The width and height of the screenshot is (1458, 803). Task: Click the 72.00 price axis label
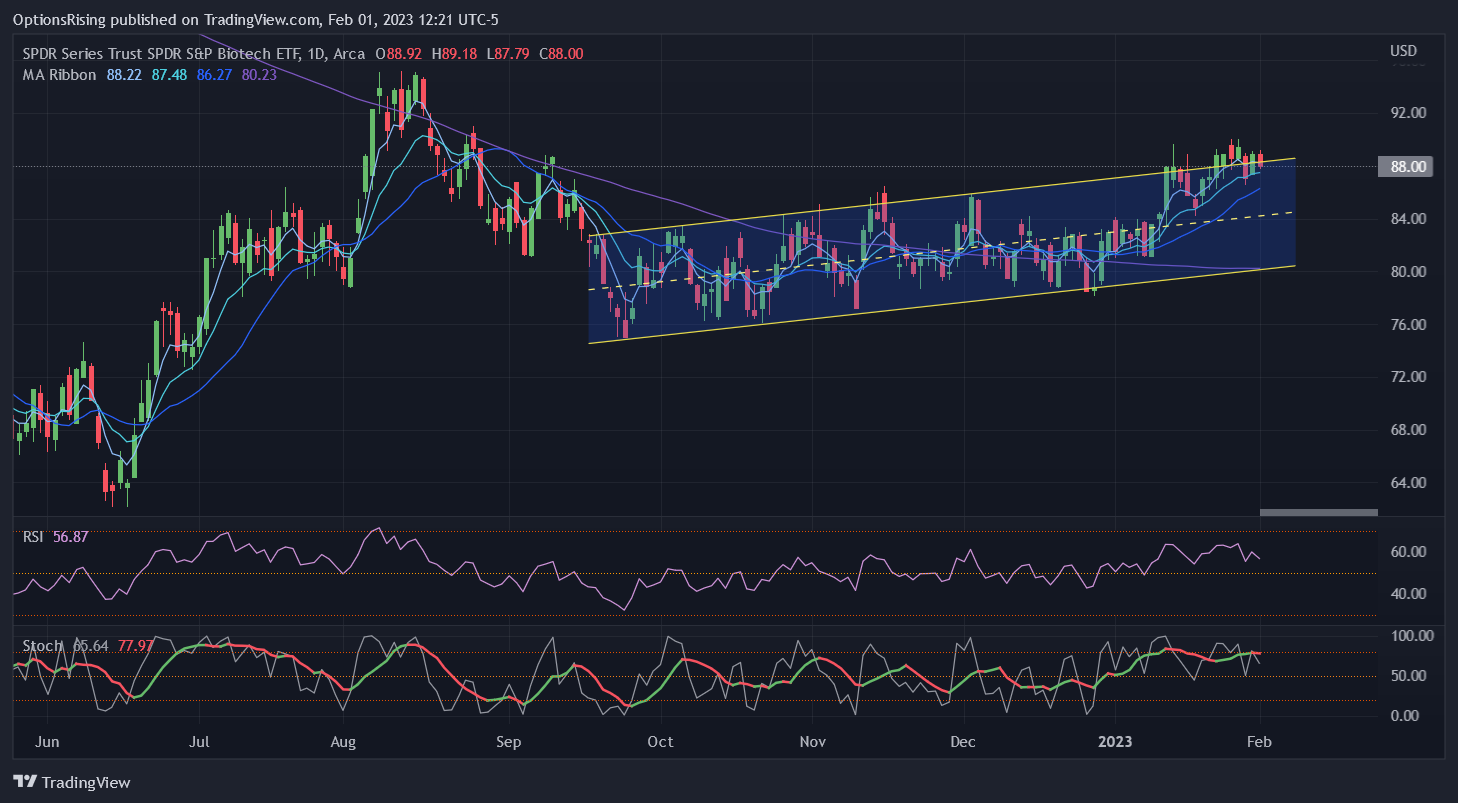[x=1406, y=377]
